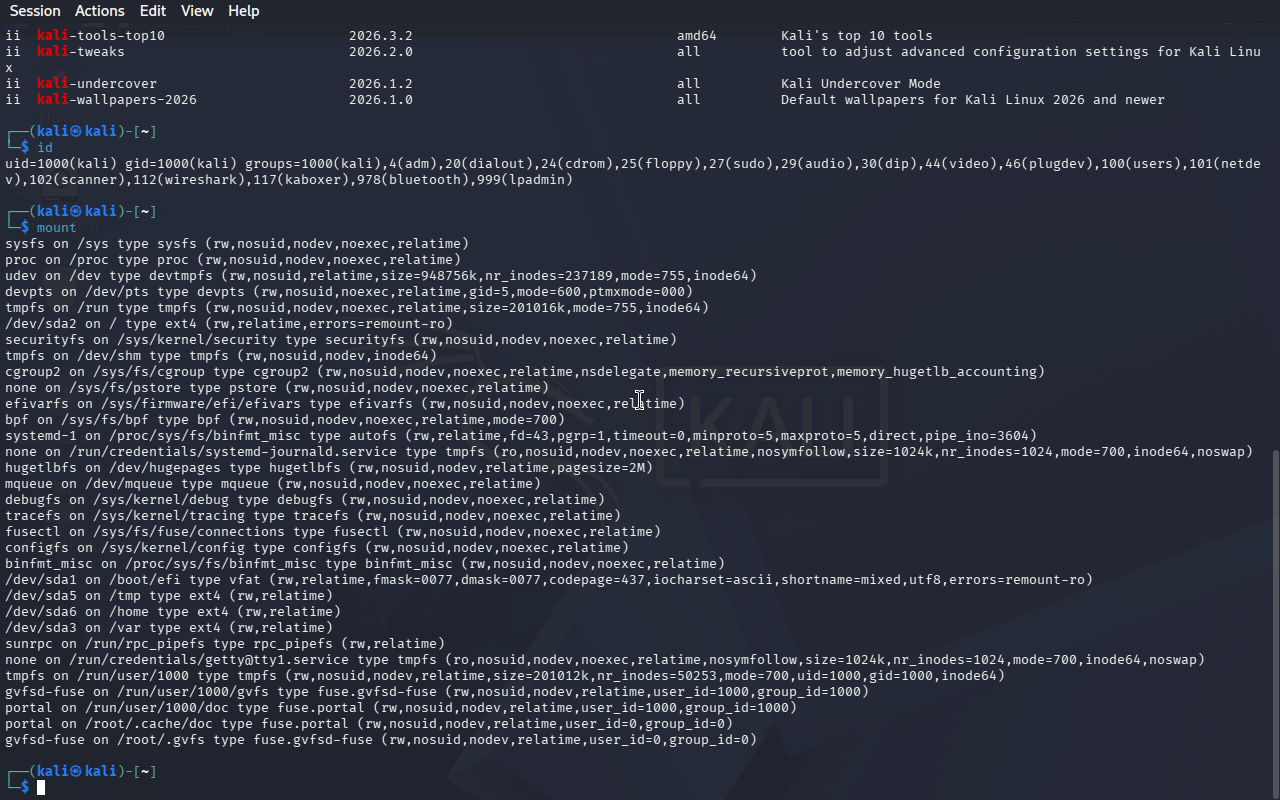The height and width of the screenshot is (800, 1280).
Task: Click the 'id' command text
Action: click(x=45, y=148)
